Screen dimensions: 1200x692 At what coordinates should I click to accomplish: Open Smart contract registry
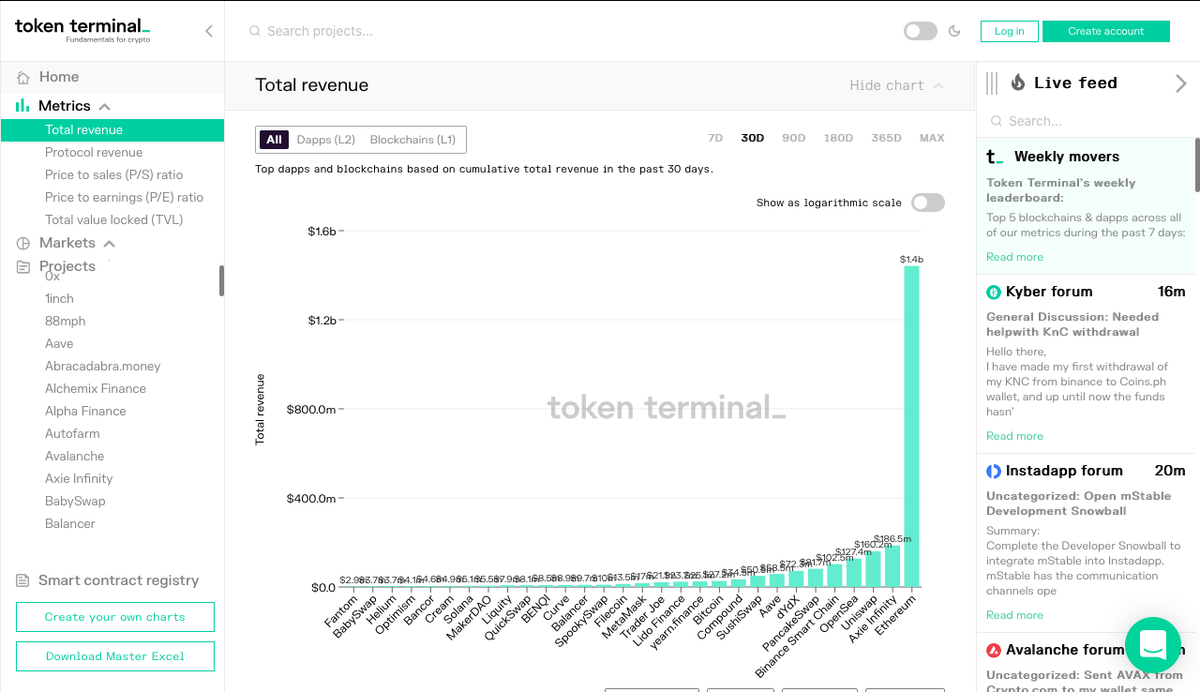(118, 581)
